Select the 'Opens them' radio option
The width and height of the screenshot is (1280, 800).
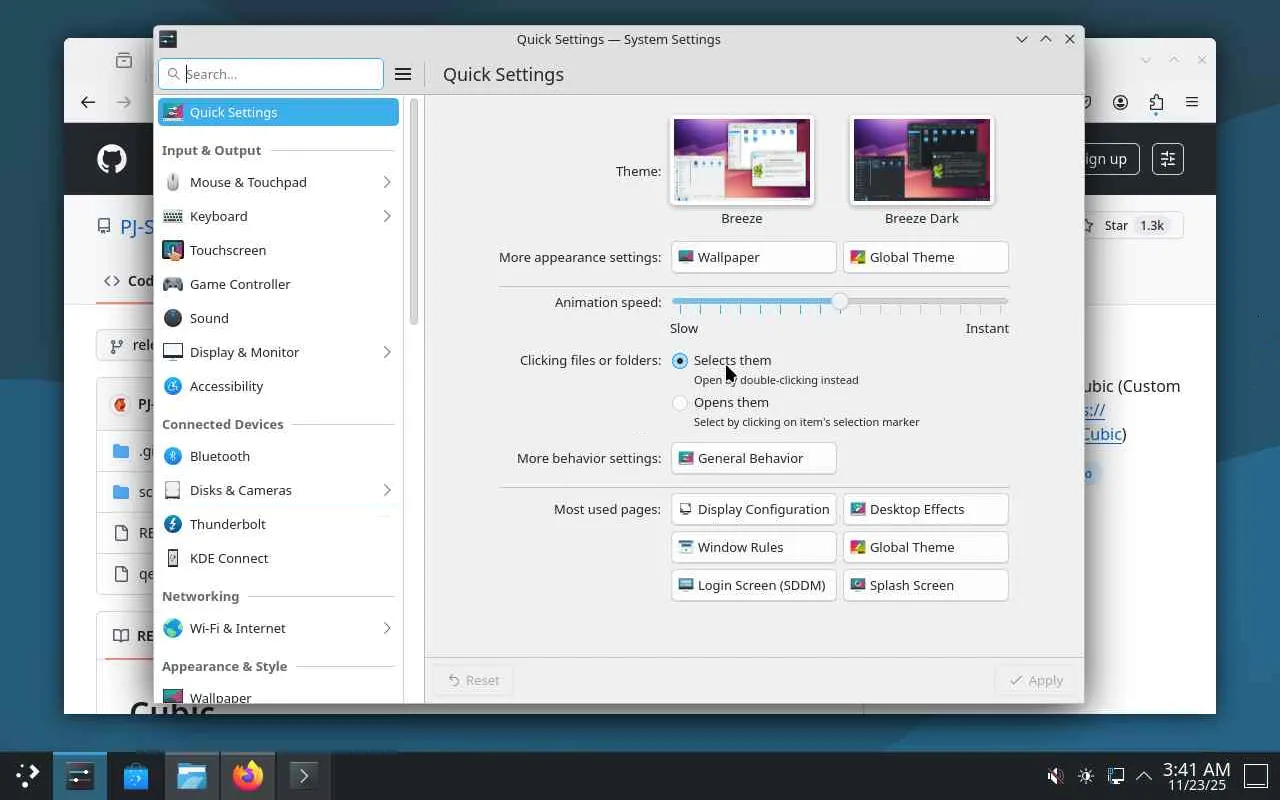(680, 402)
